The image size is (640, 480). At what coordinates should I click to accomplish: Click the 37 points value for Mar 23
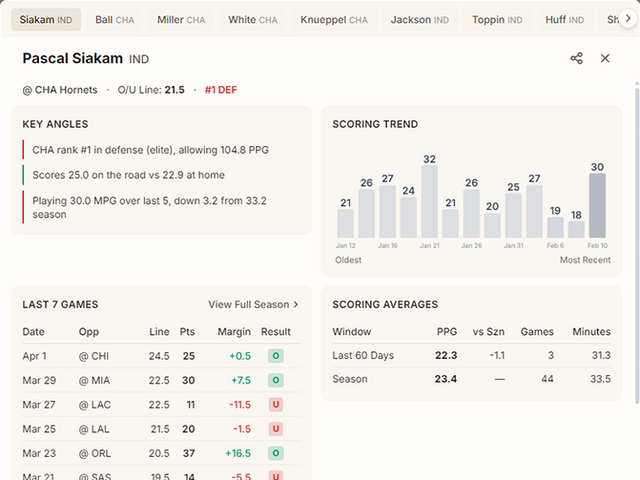pos(189,453)
